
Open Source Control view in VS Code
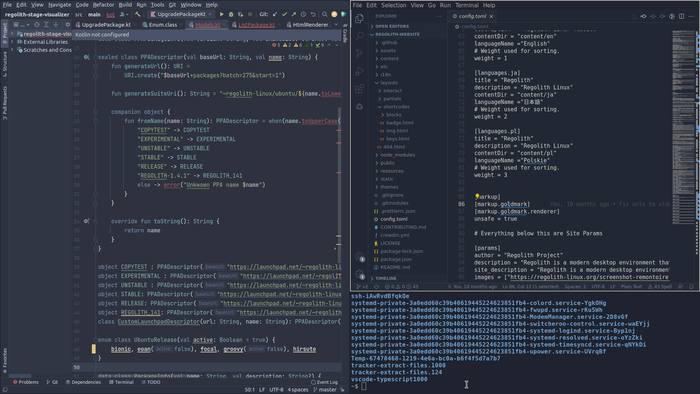(x=359, y=54)
